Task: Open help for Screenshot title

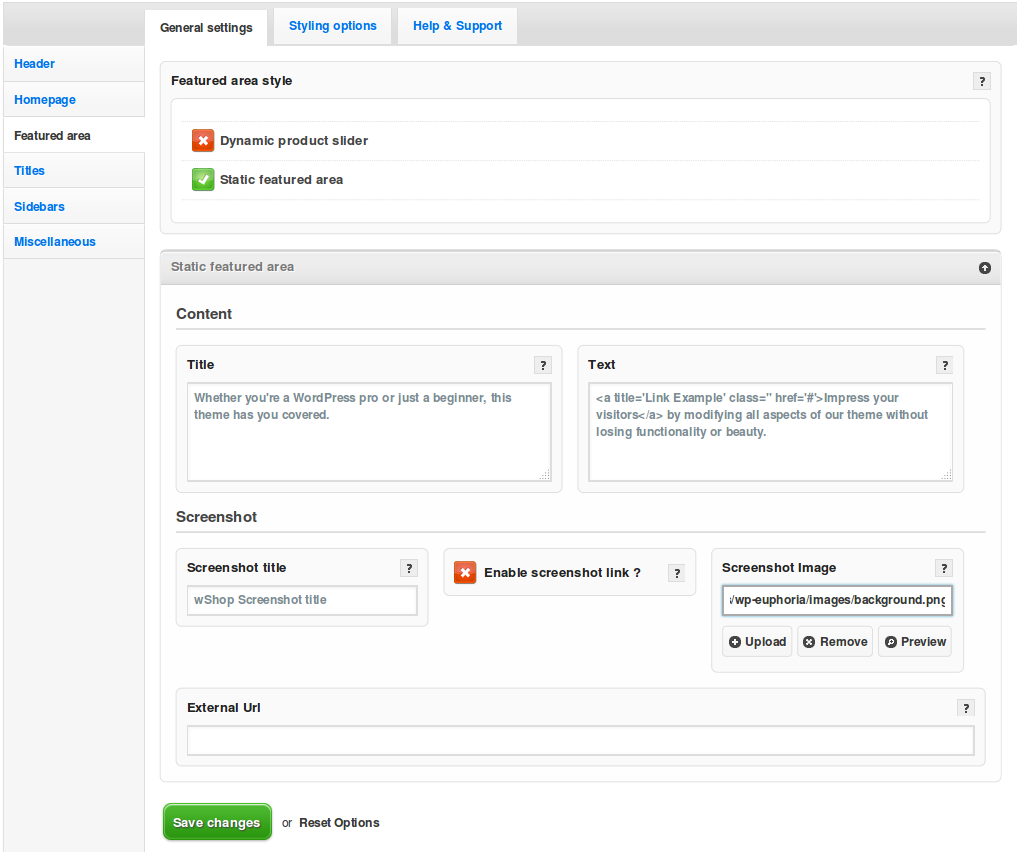Action: pos(408,568)
